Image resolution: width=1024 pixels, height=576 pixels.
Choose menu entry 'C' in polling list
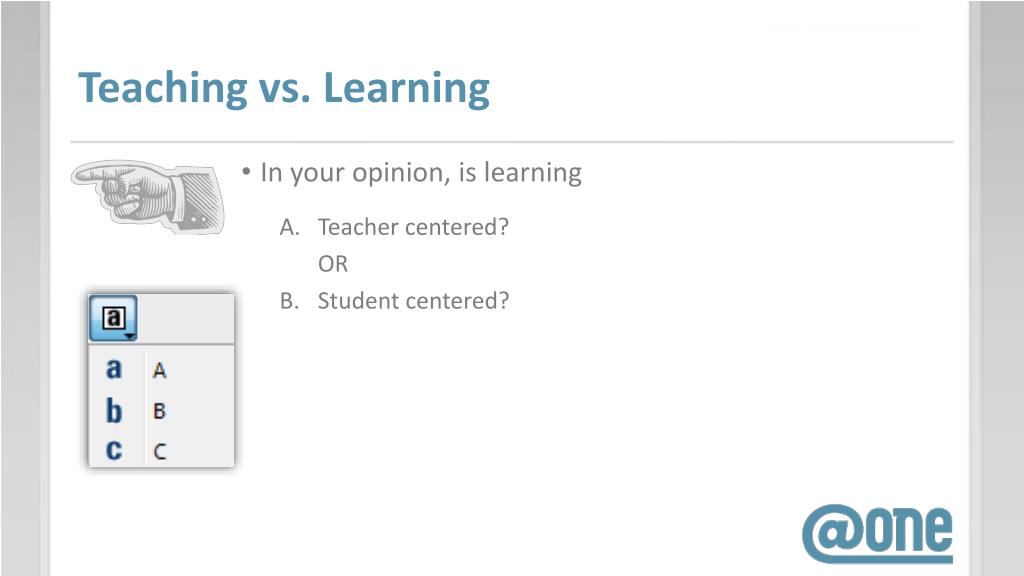(160, 451)
